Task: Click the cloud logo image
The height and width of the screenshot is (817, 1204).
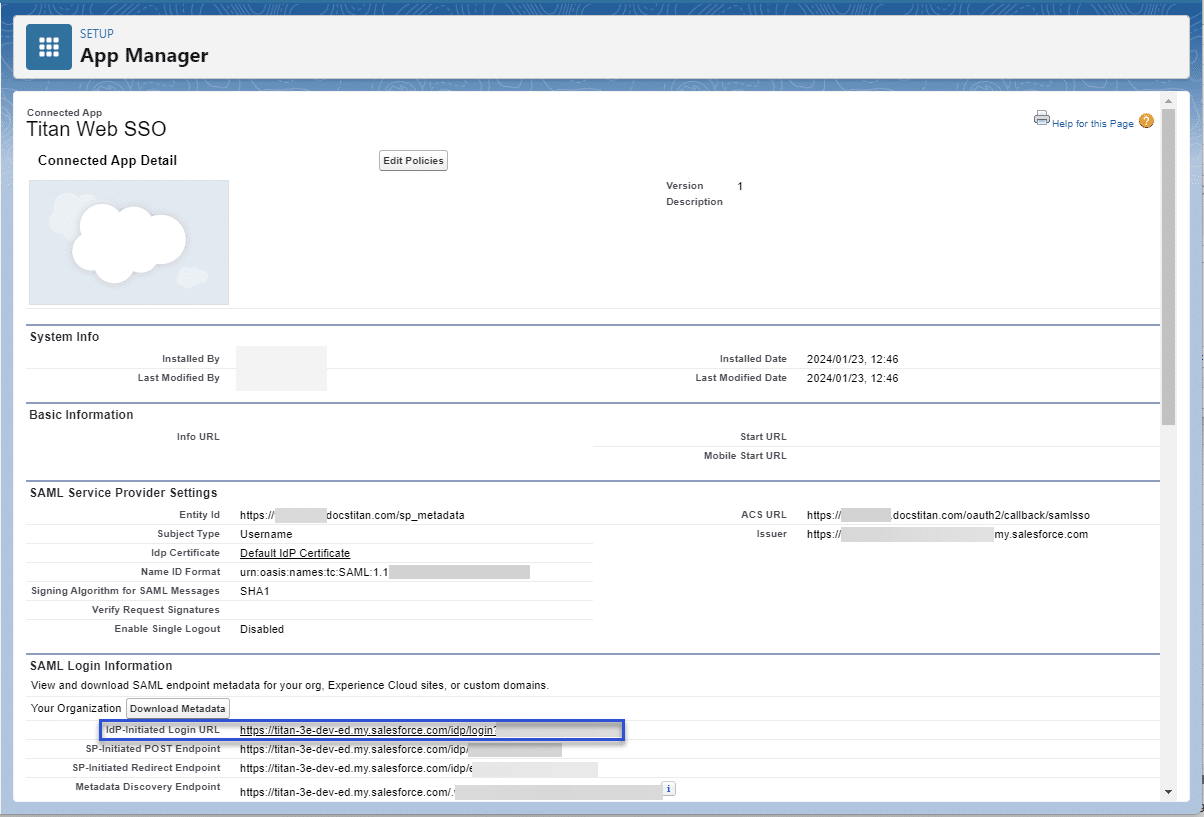Action: 129,242
